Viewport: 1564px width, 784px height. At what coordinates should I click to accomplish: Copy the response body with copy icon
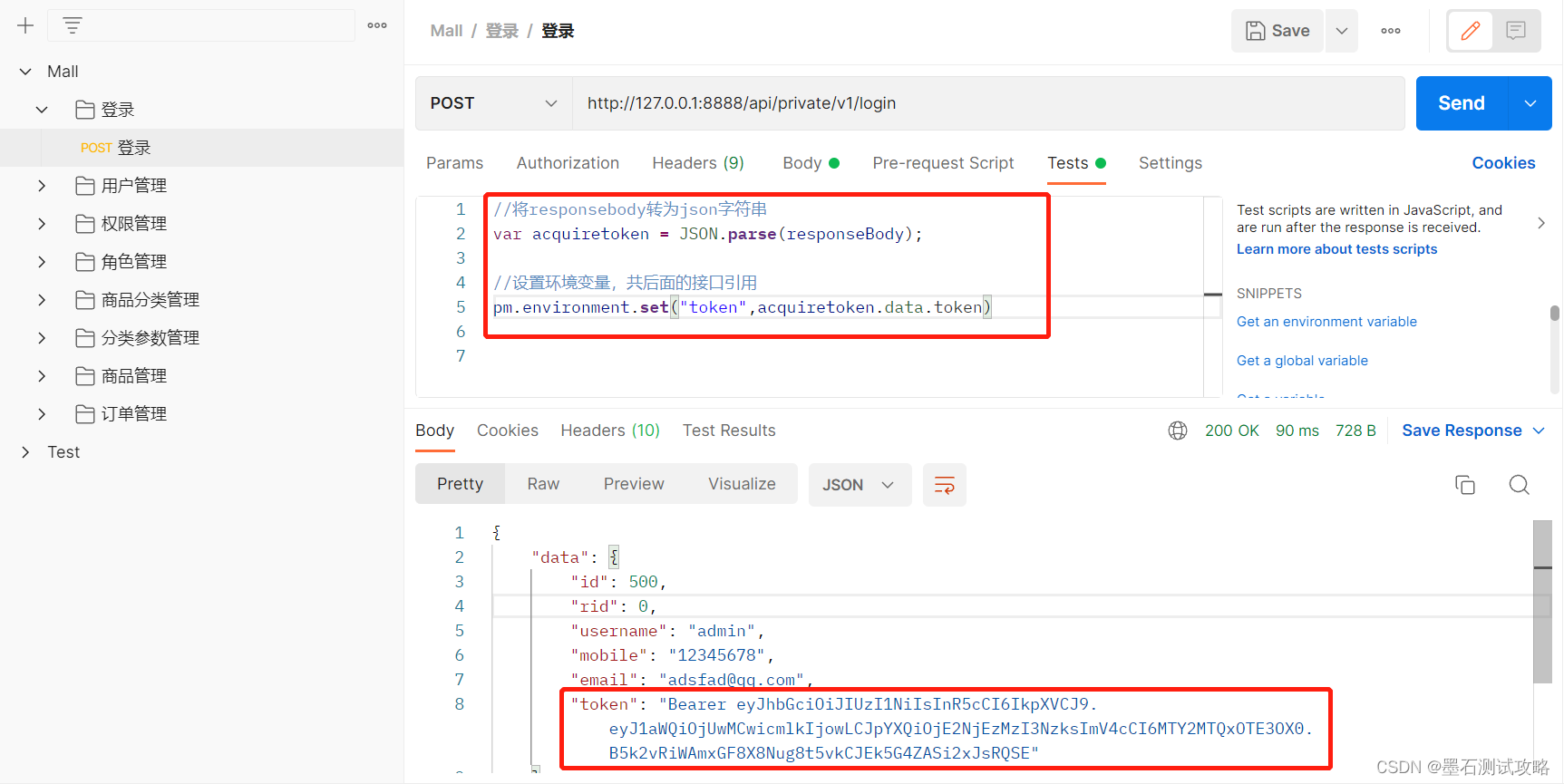[1464, 485]
